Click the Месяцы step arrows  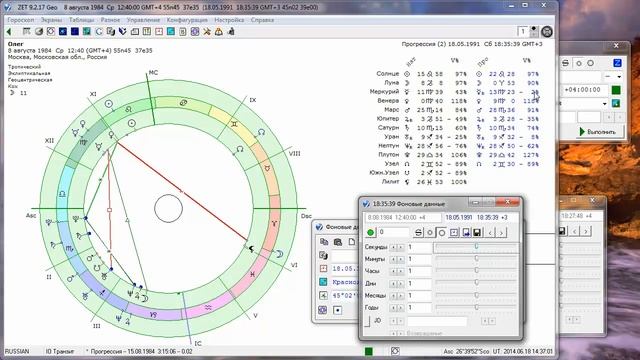[397, 295]
